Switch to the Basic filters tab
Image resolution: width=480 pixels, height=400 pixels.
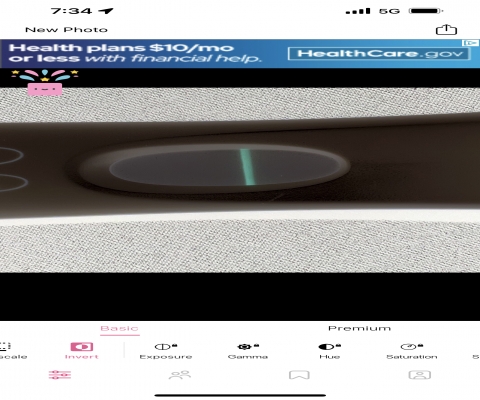point(119,328)
